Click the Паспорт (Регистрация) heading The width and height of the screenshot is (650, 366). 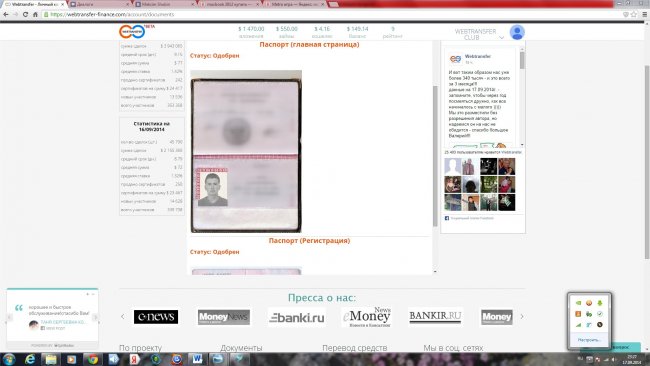309,240
